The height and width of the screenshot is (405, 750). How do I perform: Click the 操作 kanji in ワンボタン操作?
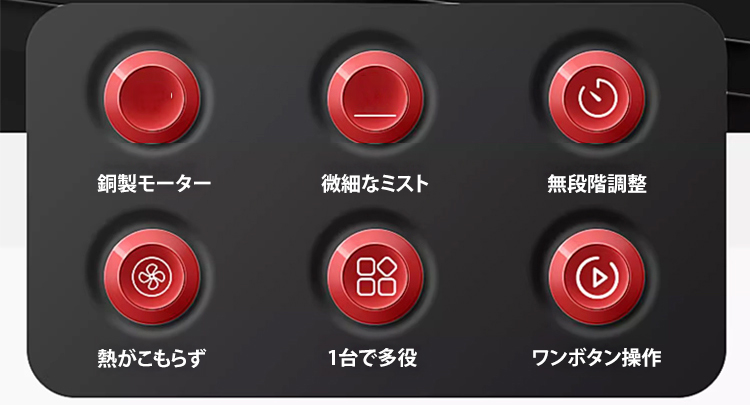tap(641, 358)
